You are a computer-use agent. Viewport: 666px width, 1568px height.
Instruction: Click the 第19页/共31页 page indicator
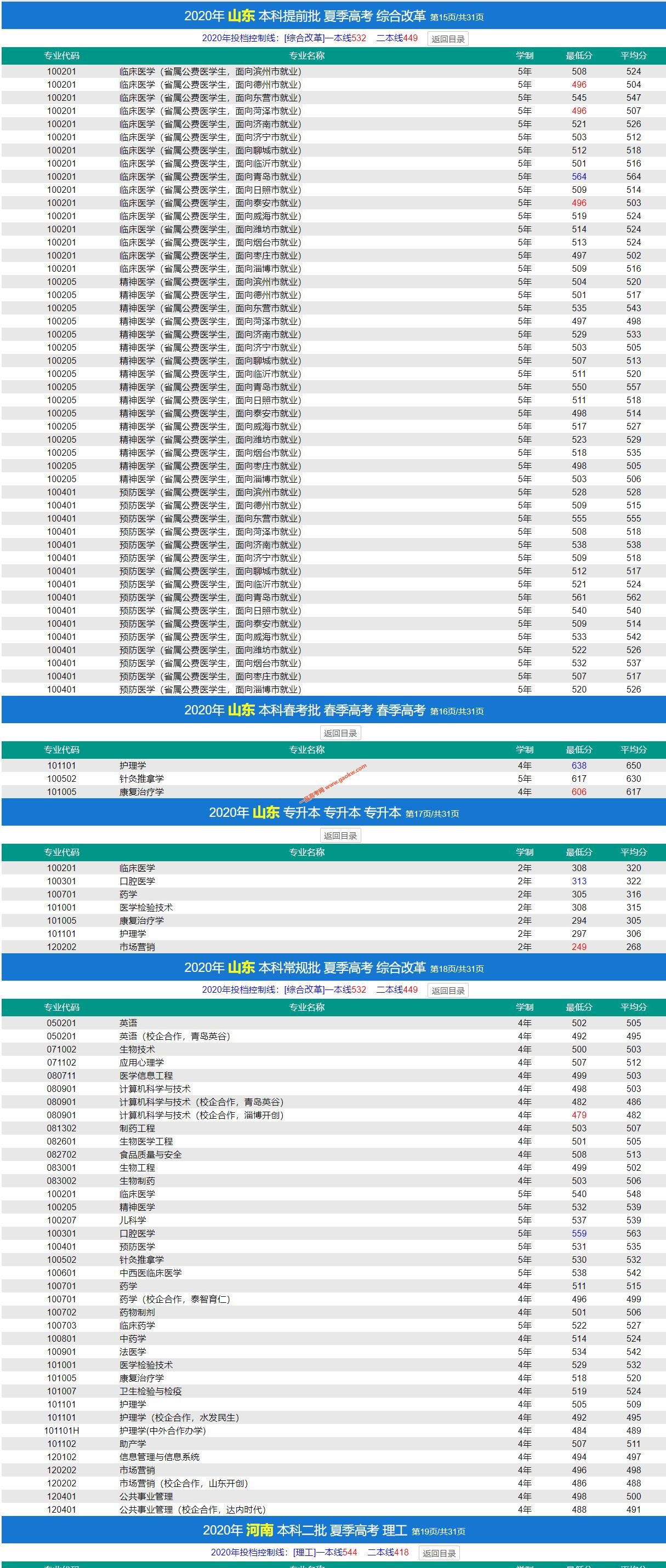439,1531
